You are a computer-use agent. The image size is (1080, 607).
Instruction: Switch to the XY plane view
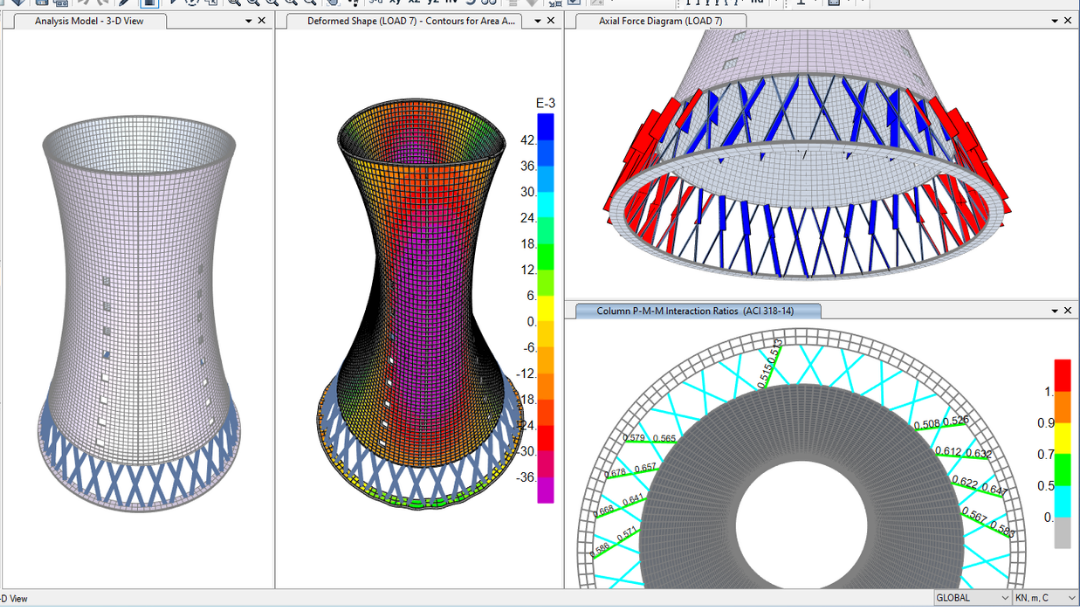[395, 2]
